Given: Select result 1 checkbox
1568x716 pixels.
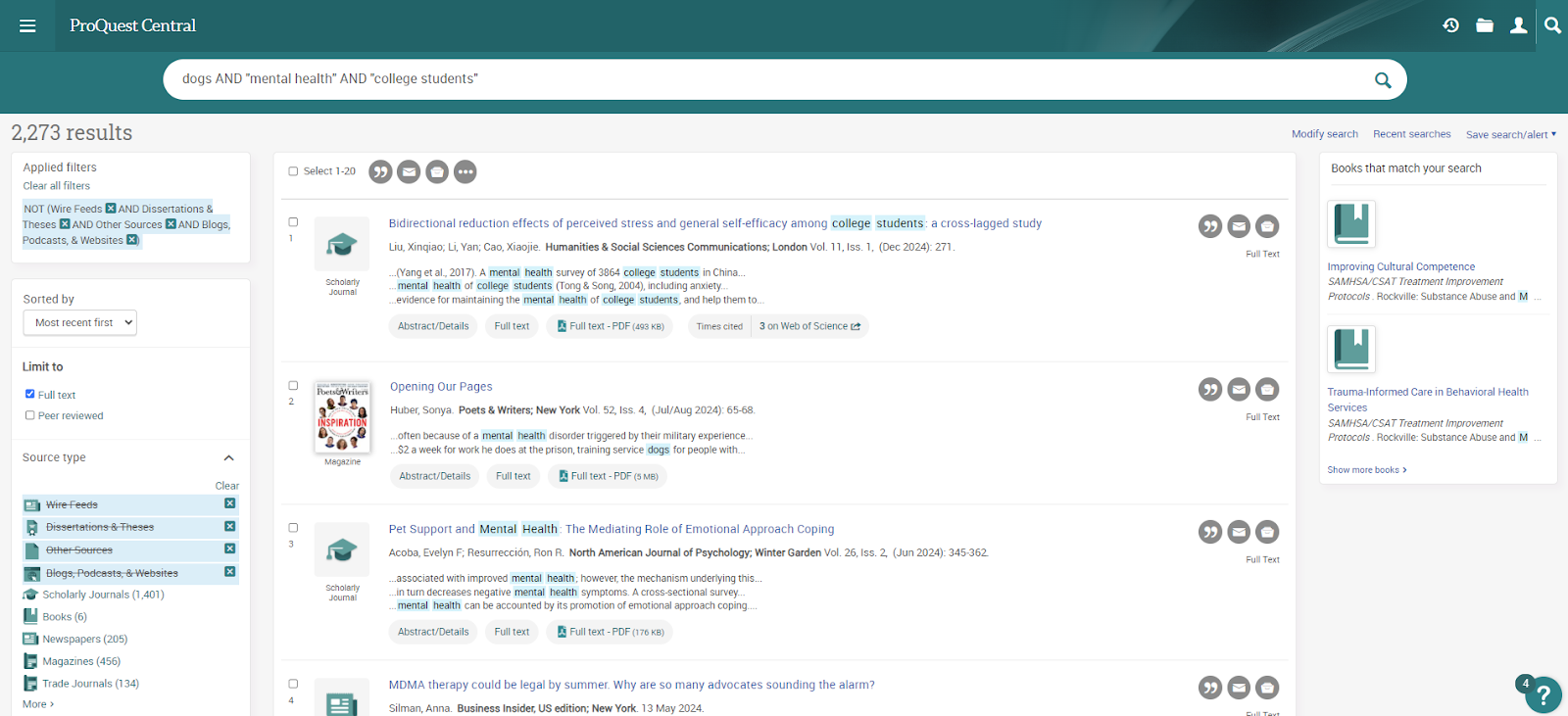Looking at the screenshot, I should (293, 222).
